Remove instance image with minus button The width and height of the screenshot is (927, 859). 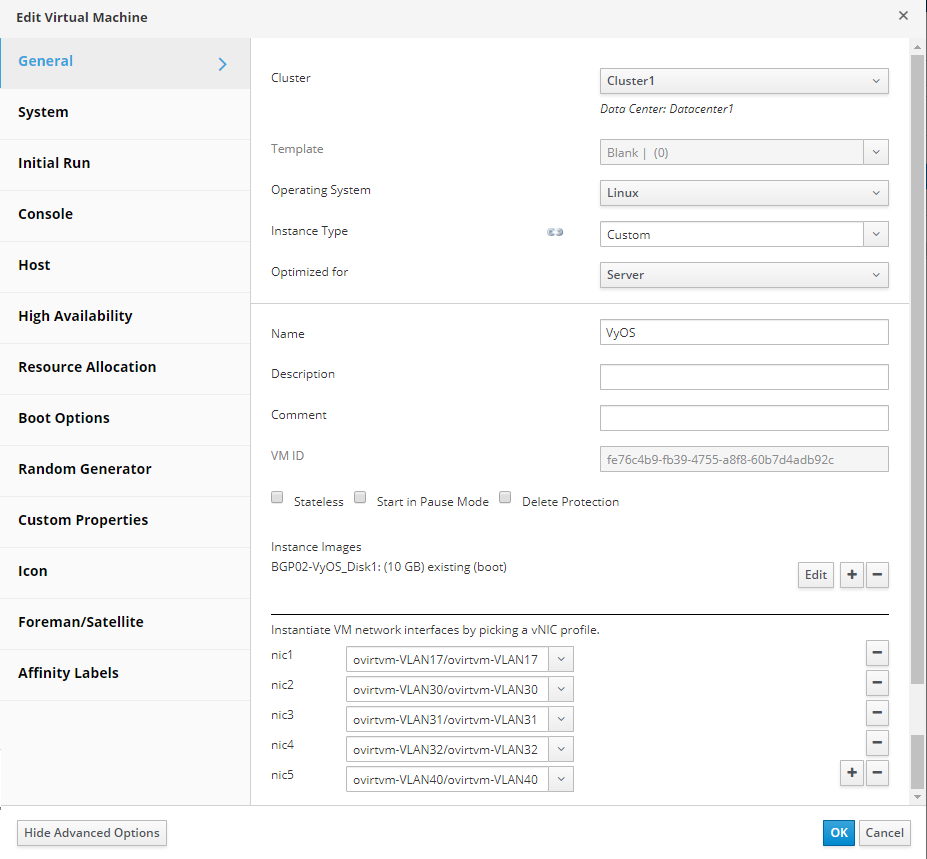(877, 574)
